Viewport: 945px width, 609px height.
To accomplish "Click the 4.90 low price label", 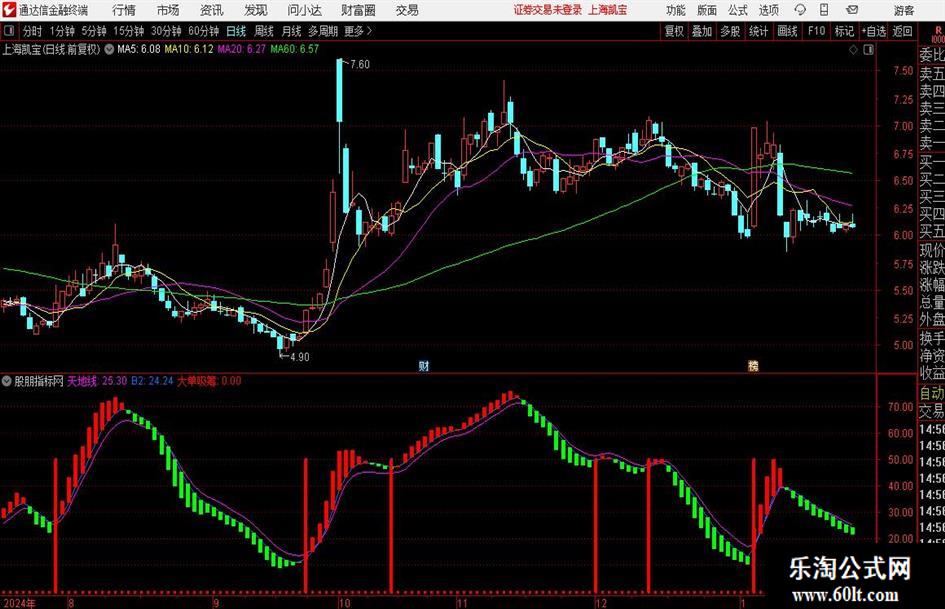I will click(x=299, y=357).
